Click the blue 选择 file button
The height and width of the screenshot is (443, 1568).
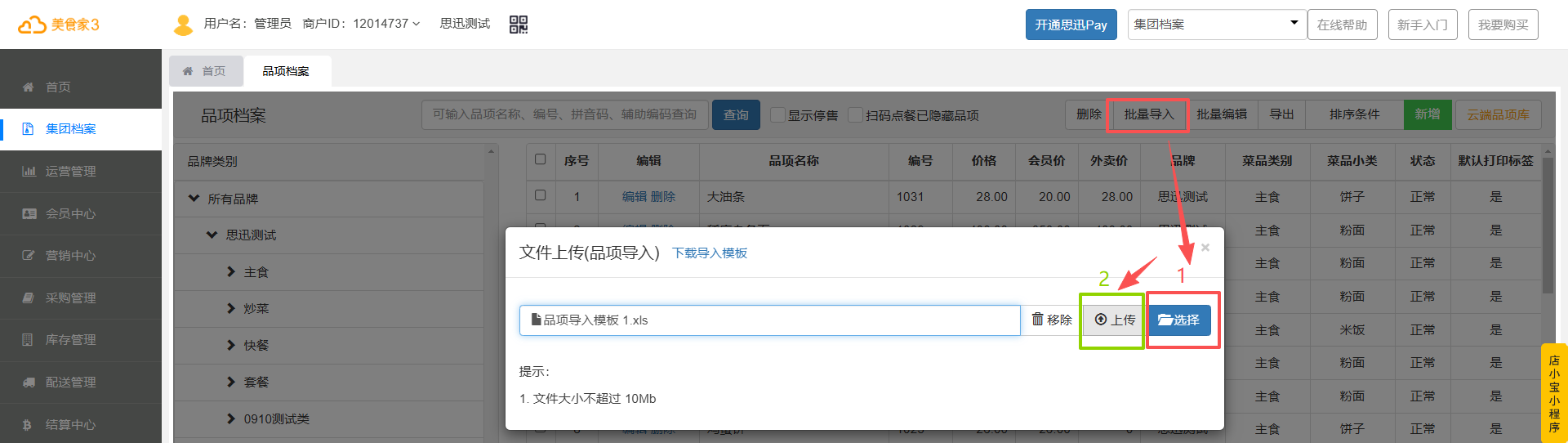point(1178,320)
